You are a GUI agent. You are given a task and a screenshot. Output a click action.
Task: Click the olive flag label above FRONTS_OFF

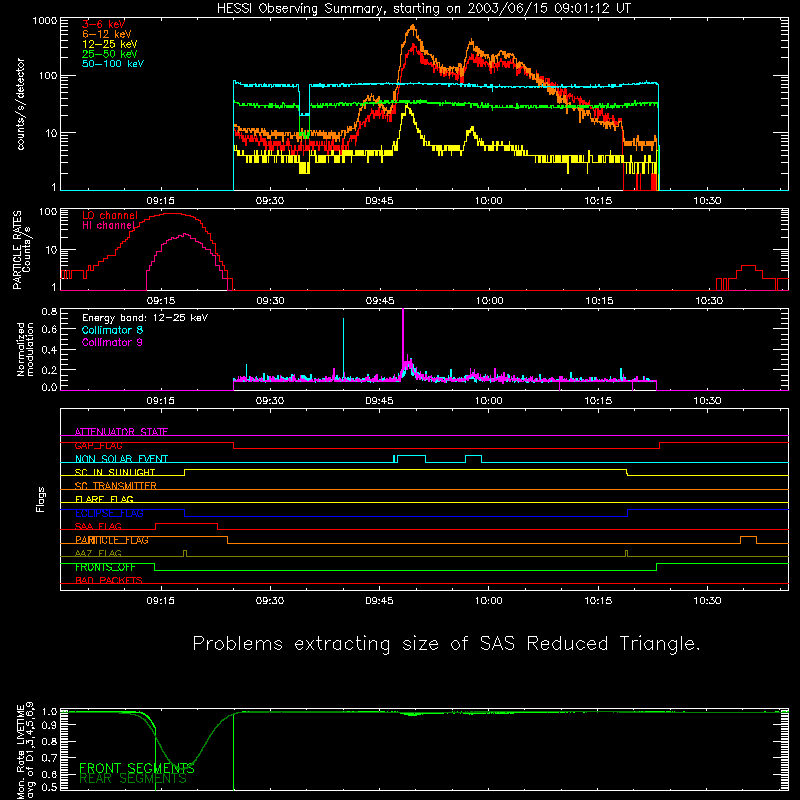click(x=98, y=554)
